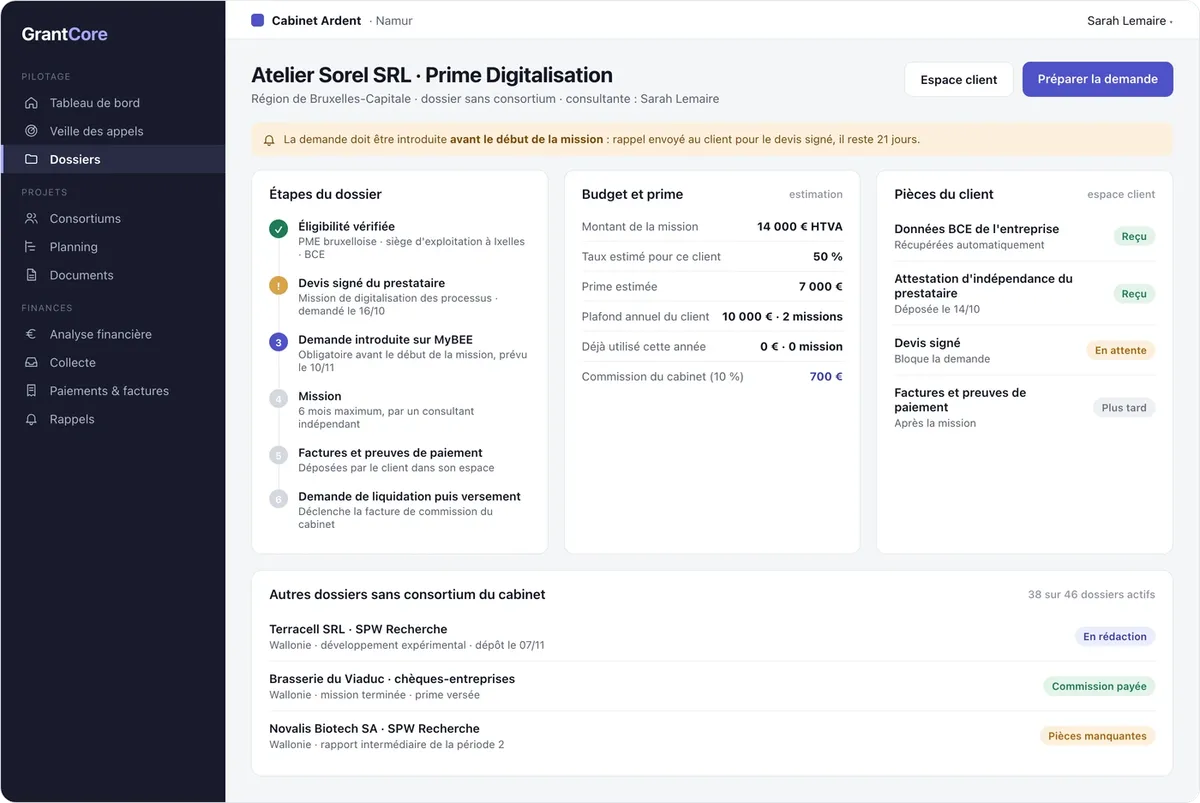
Task: Click the 'Devis signé du prestataire' step title
Action: click(x=372, y=284)
